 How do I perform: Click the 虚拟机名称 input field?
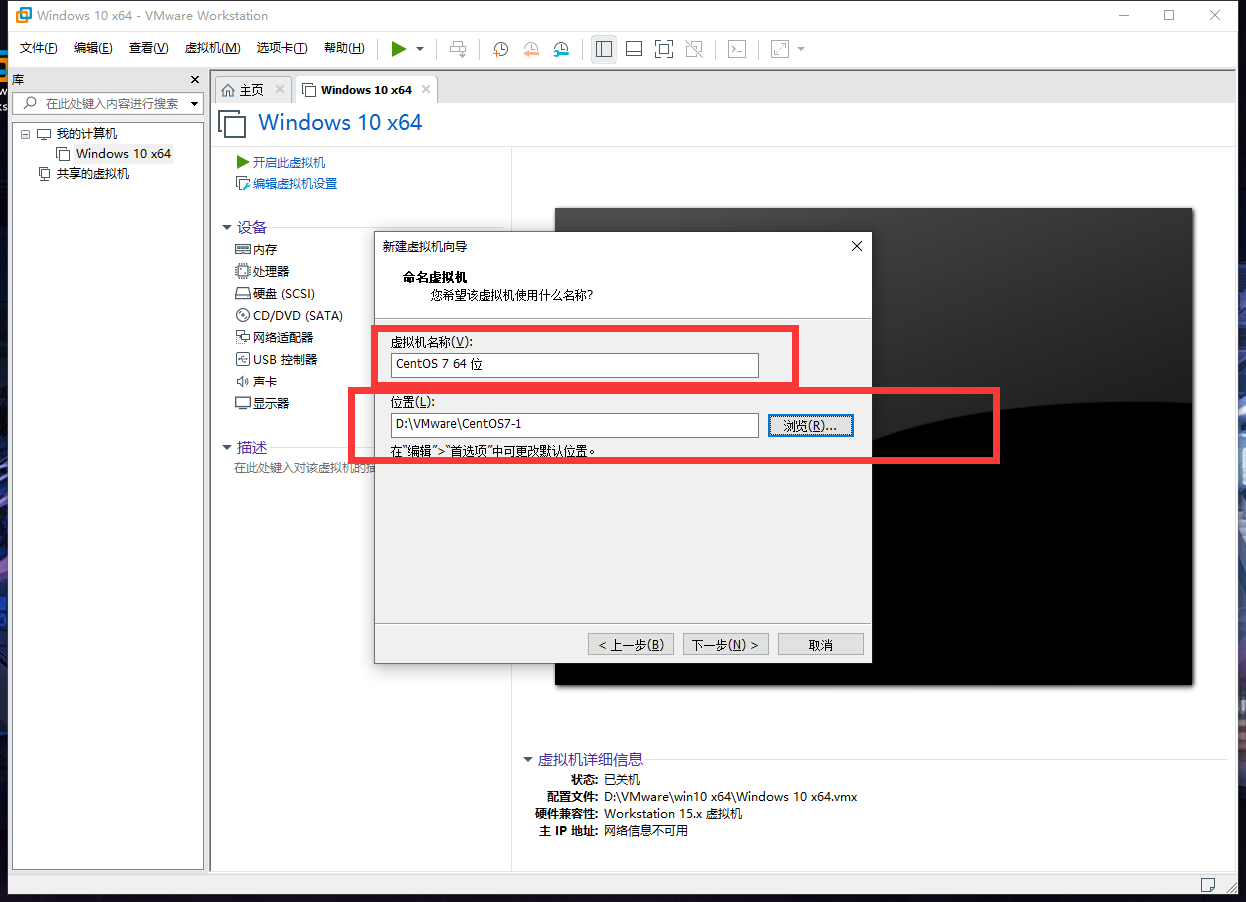(575, 364)
